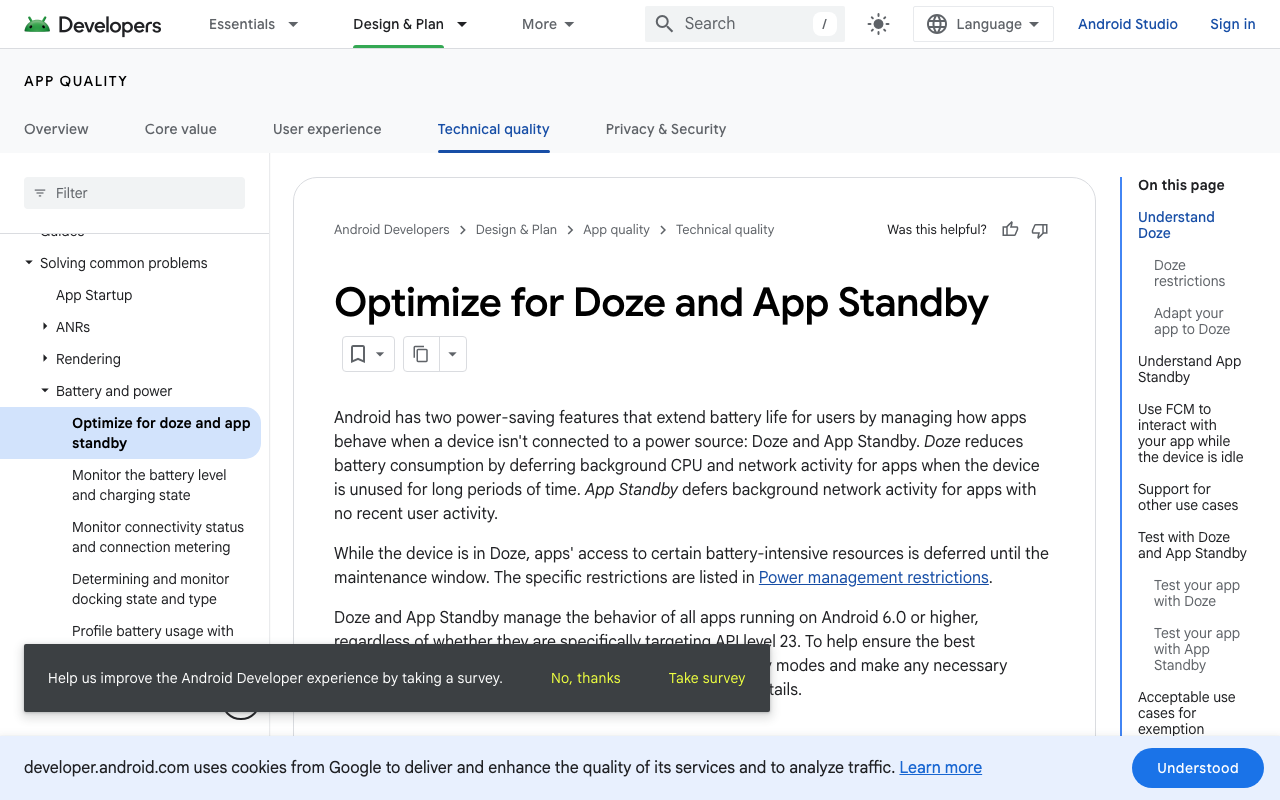The width and height of the screenshot is (1280, 800).
Task: Jump to Support for other use cases
Action: (1188, 497)
